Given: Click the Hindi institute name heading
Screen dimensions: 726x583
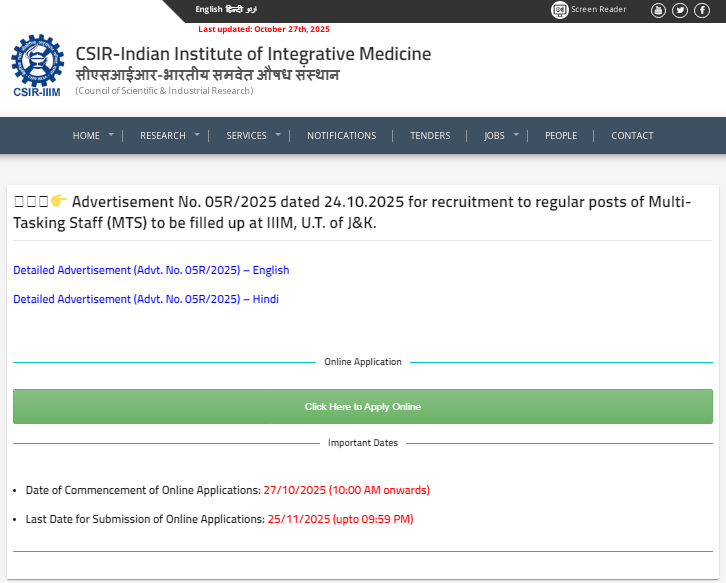Looking at the screenshot, I should pyautogui.click(x=207, y=75).
